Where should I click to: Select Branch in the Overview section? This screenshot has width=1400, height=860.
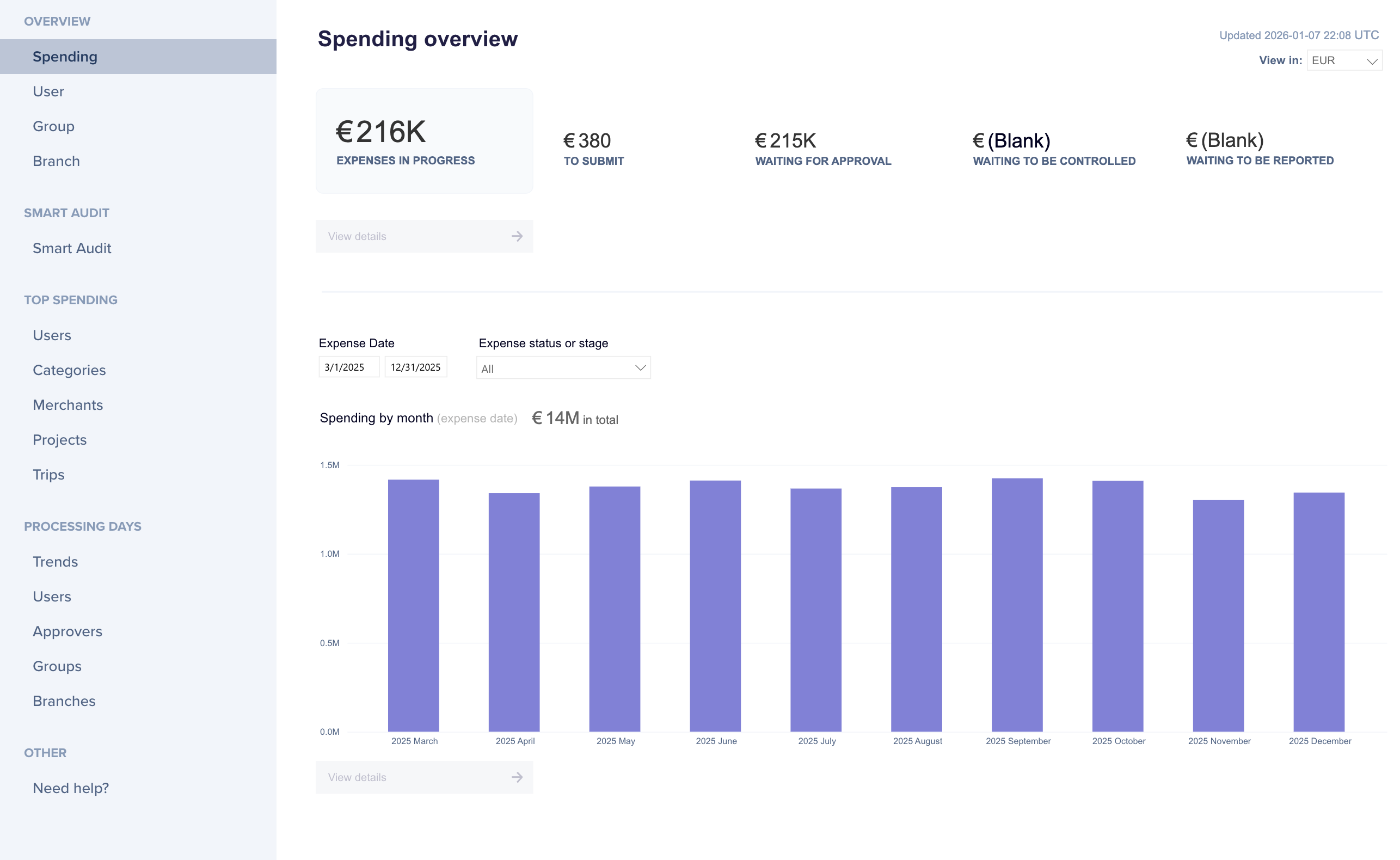tap(56, 161)
